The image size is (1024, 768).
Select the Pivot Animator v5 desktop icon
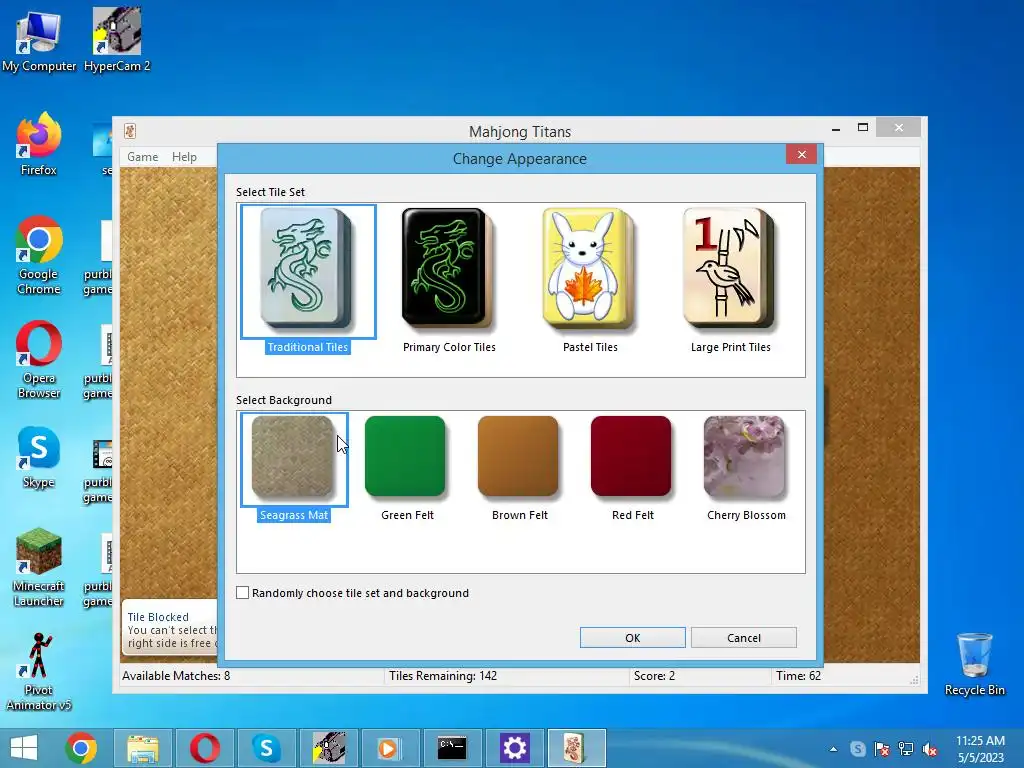tap(39, 671)
